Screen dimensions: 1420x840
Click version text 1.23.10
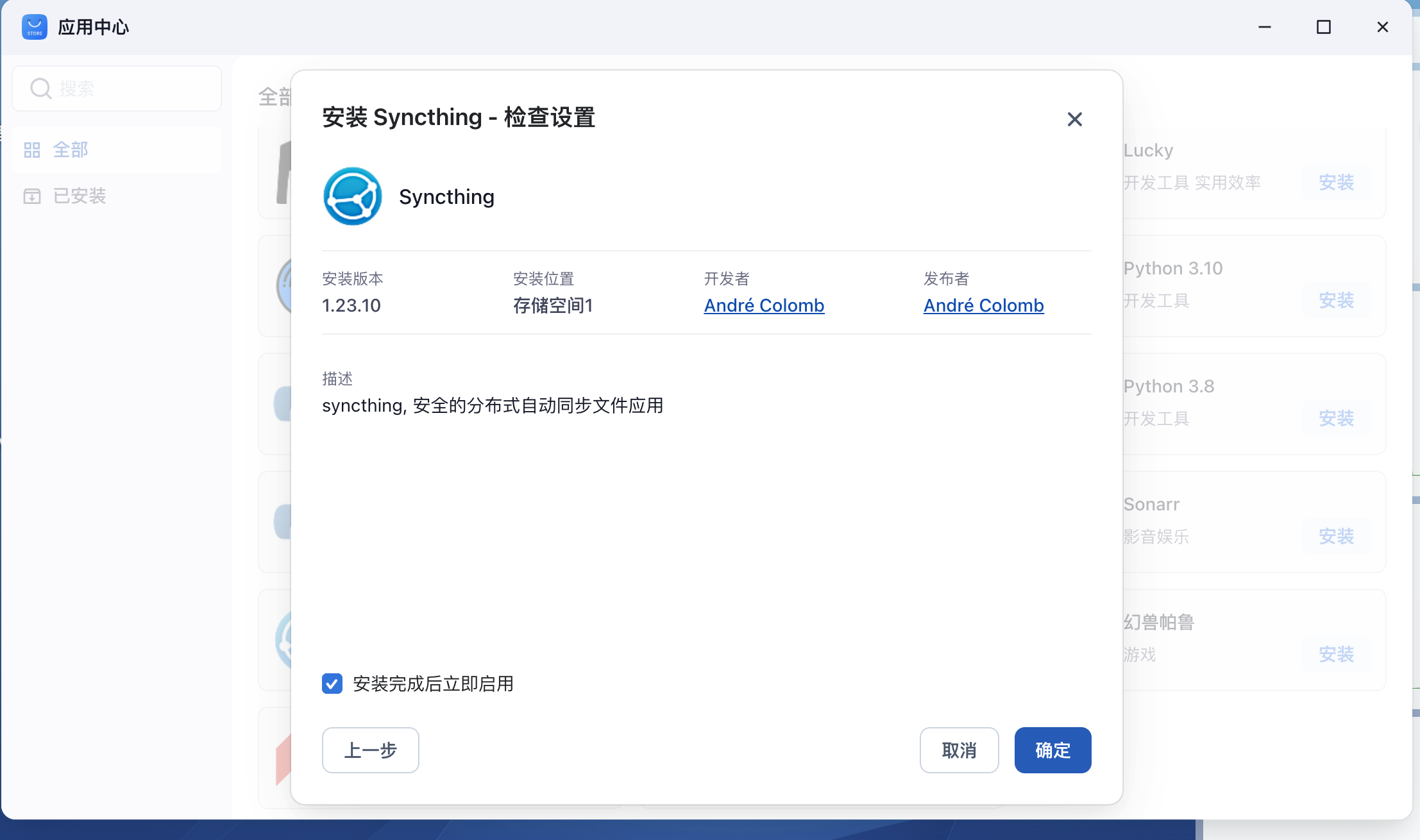[x=351, y=305]
